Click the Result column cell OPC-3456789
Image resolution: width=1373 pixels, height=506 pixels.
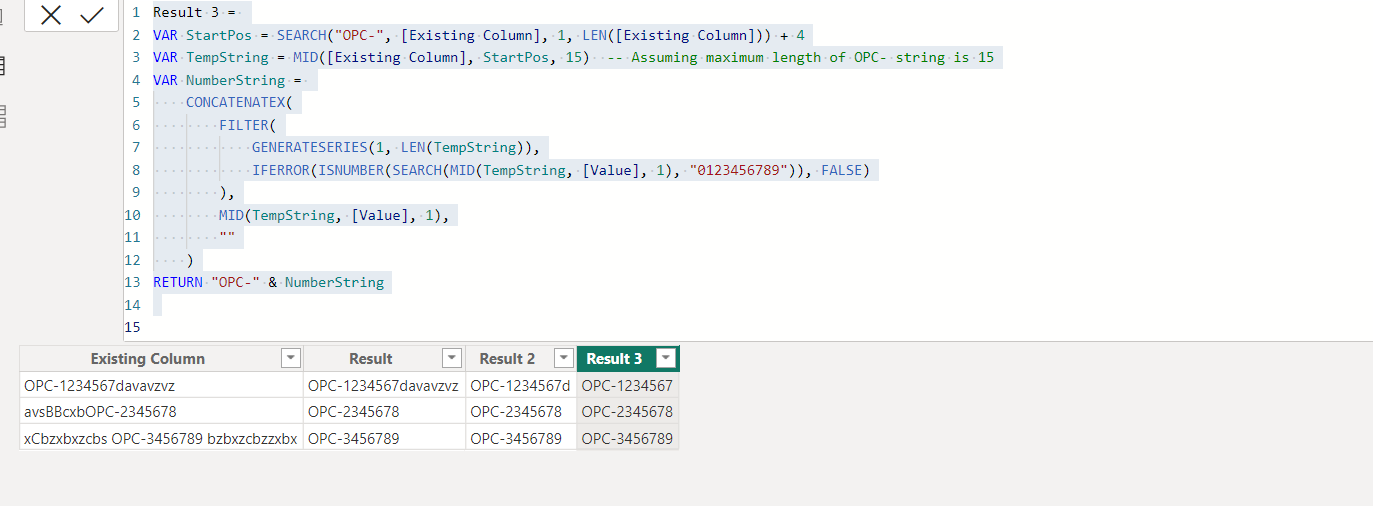pyautogui.click(x=384, y=438)
